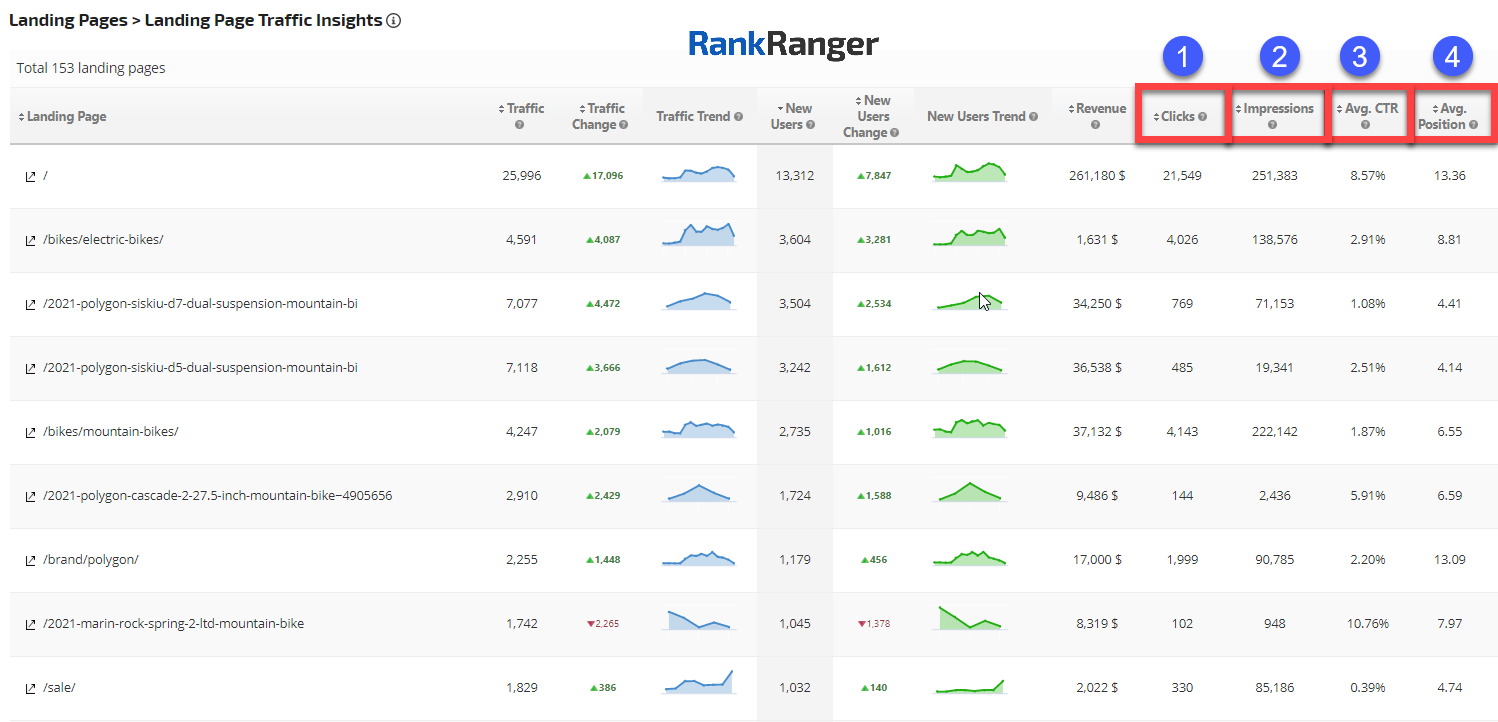The image size is (1498, 722).
Task: Click the info icon beside Landing Page Traffic Insights
Action: tap(394, 21)
